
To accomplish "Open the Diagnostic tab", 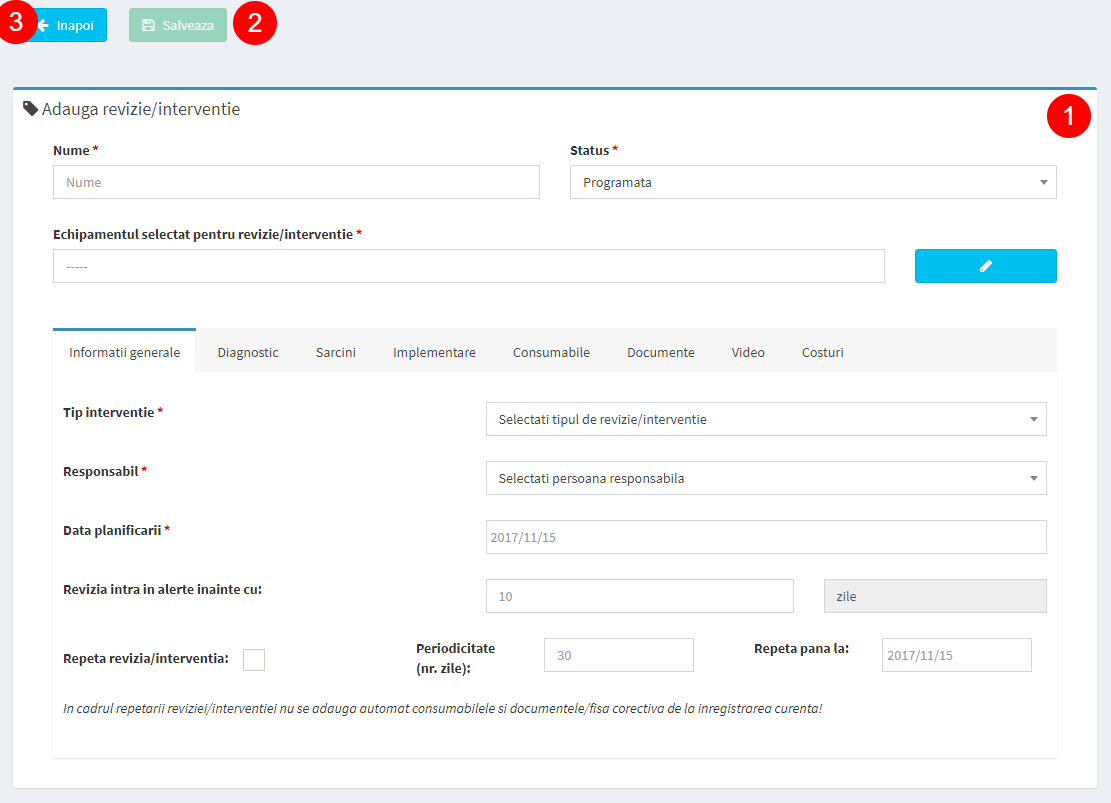I will [248, 352].
